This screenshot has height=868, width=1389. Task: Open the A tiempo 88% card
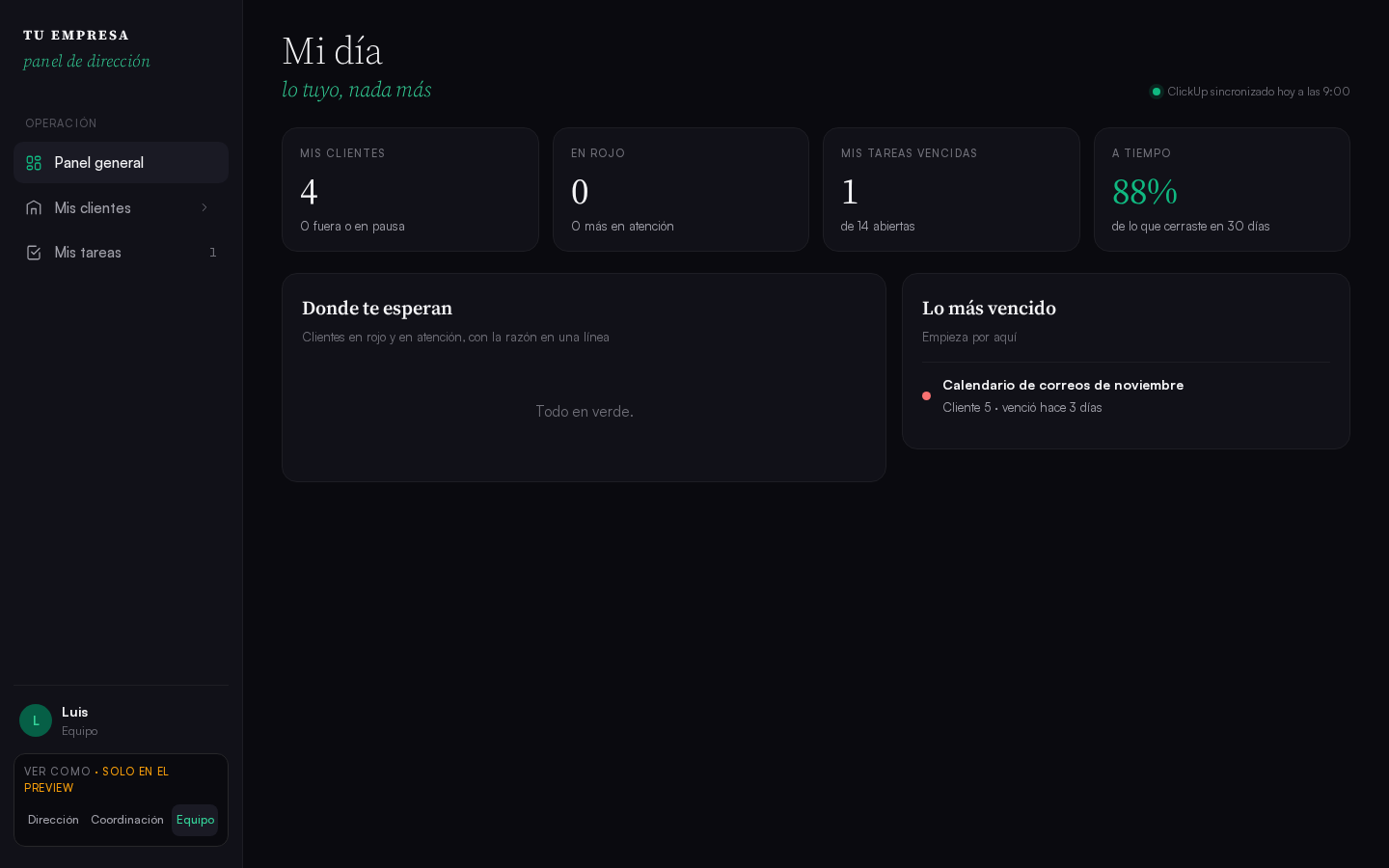[x=1222, y=190]
